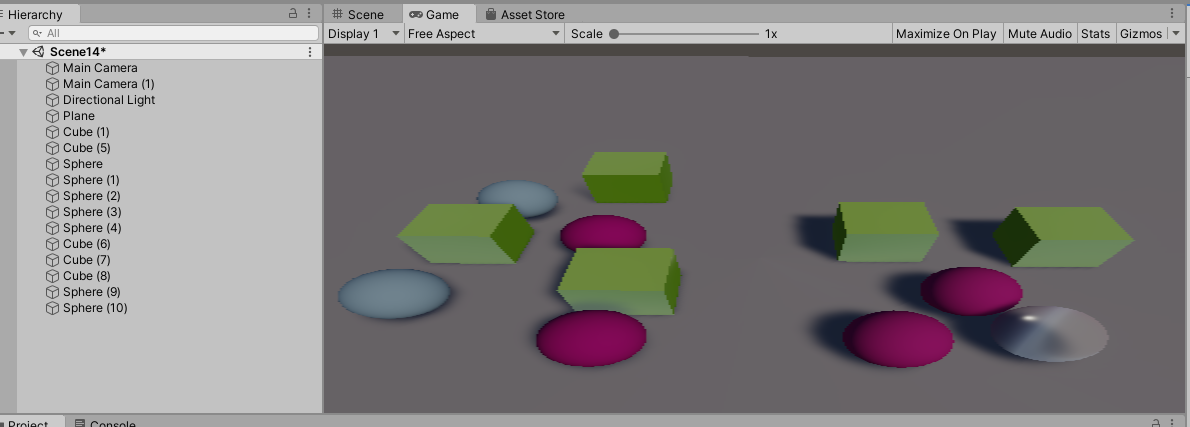1190x427 pixels.
Task: Click the cube icon beside Plane
Action: 52,116
